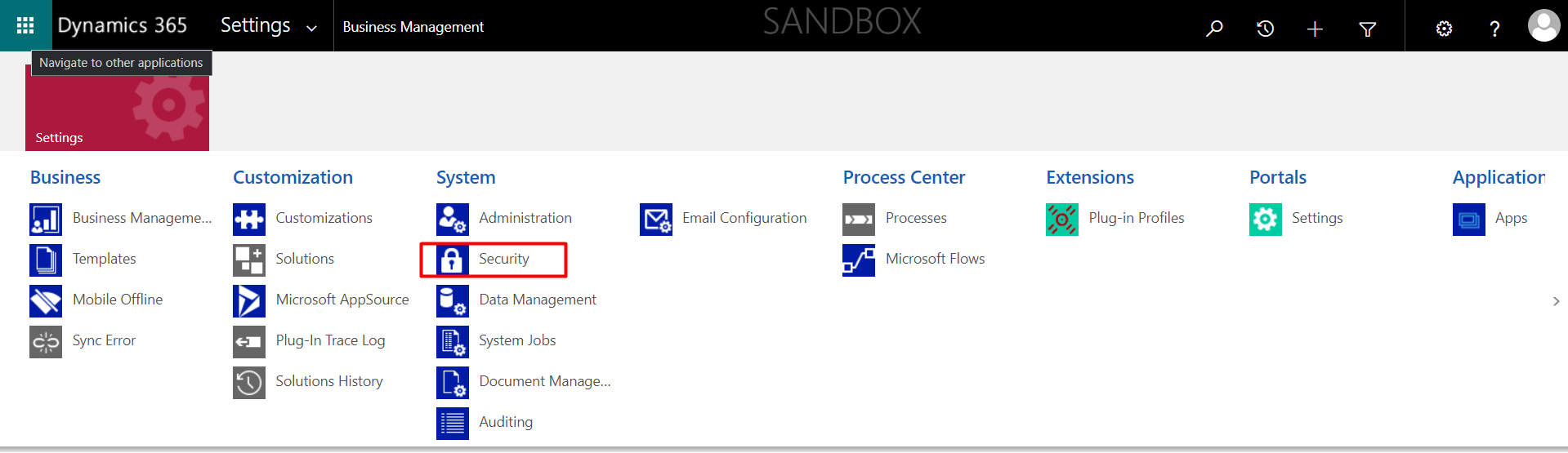Click the help question mark icon
This screenshot has width=1568, height=453.
click(x=1494, y=29)
